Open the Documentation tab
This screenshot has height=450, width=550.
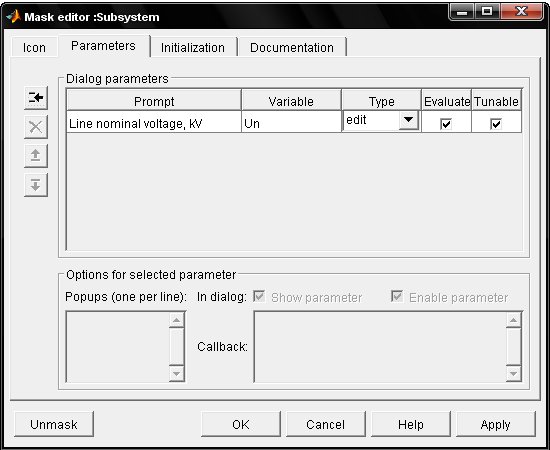[x=292, y=47]
